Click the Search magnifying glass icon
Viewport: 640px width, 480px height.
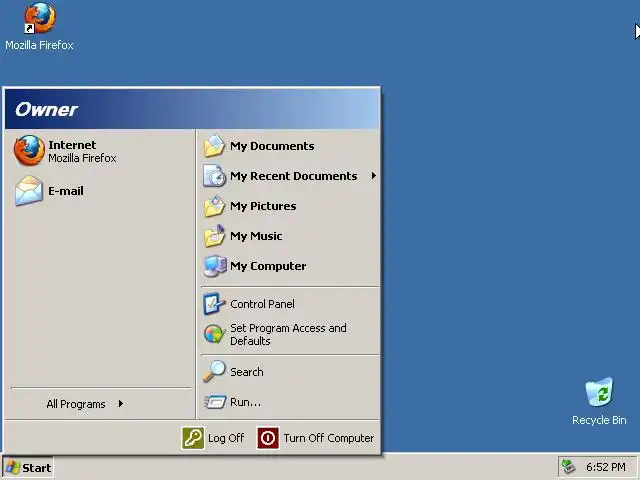coord(214,371)
